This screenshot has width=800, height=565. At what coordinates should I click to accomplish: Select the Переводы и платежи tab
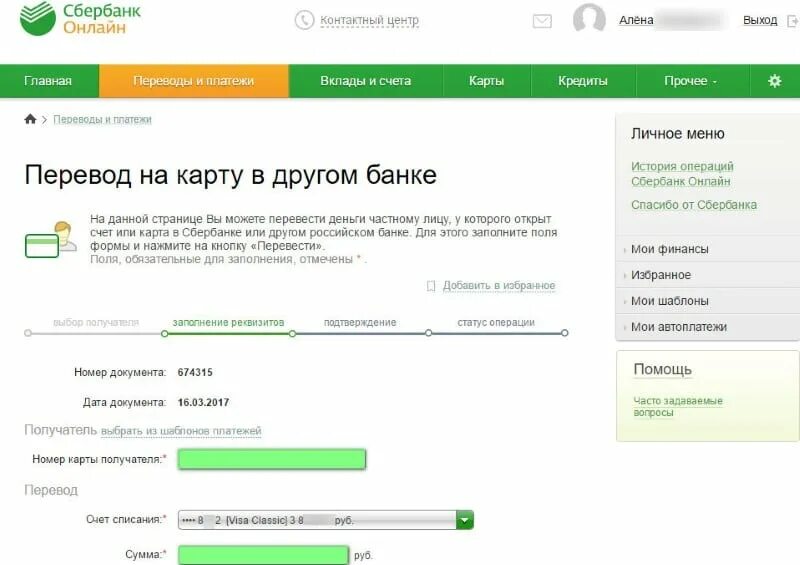[x=193, y=81]
